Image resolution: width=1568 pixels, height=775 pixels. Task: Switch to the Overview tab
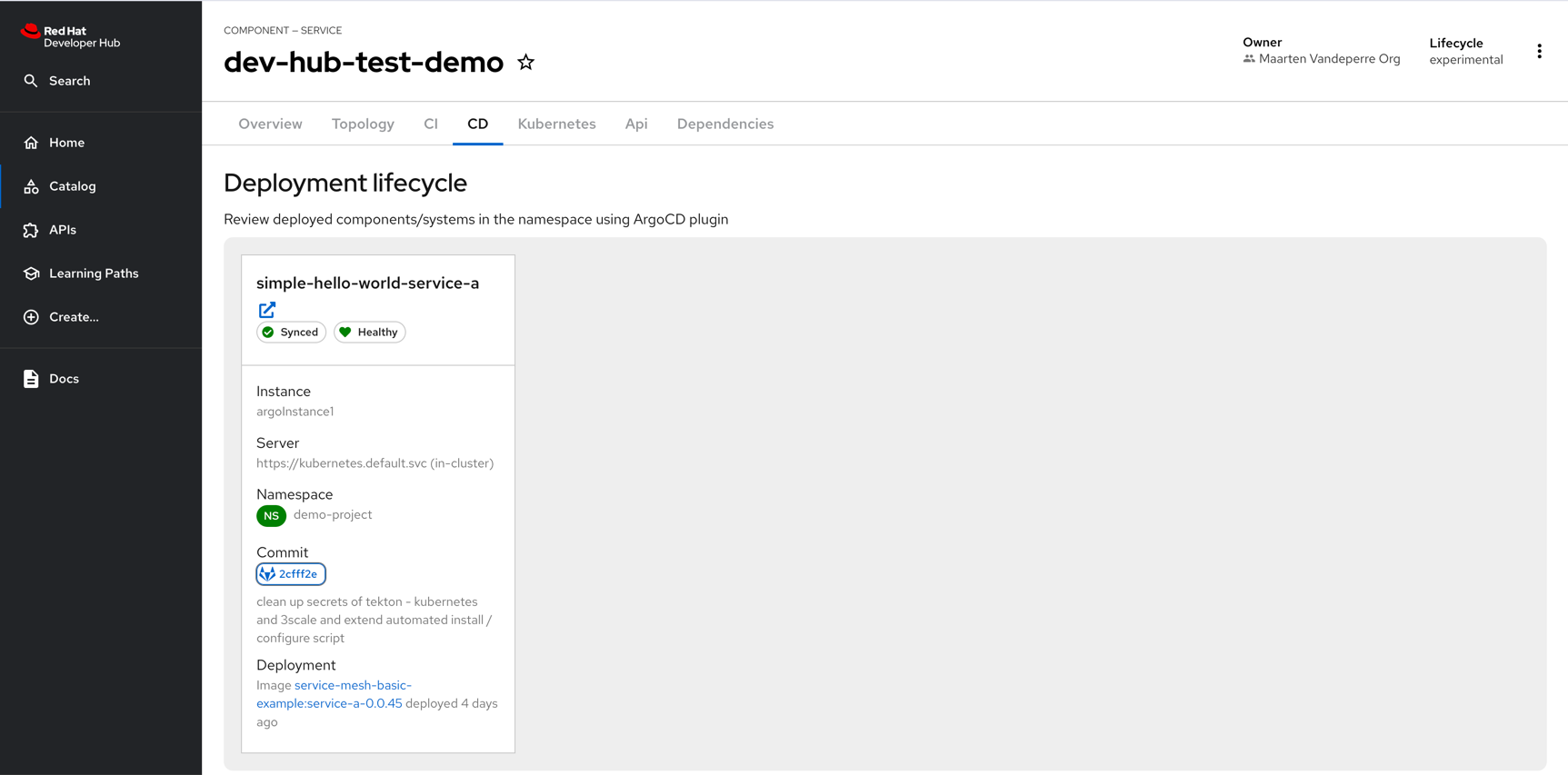click(270, 124)
